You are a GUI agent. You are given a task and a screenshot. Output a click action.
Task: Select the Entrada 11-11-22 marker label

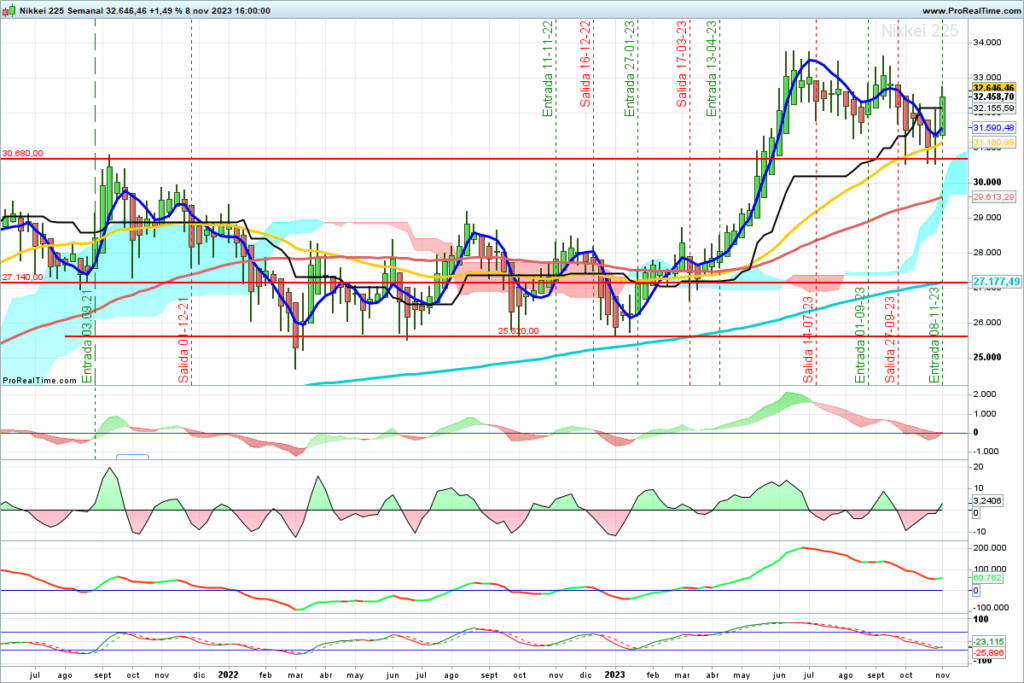(548, 69)
